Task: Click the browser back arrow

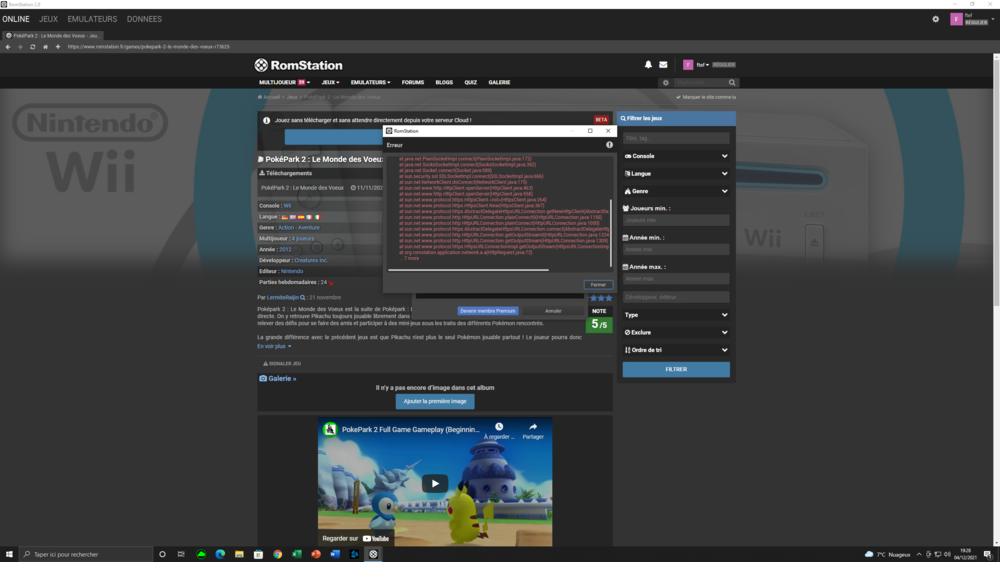Action: point(8,47)
